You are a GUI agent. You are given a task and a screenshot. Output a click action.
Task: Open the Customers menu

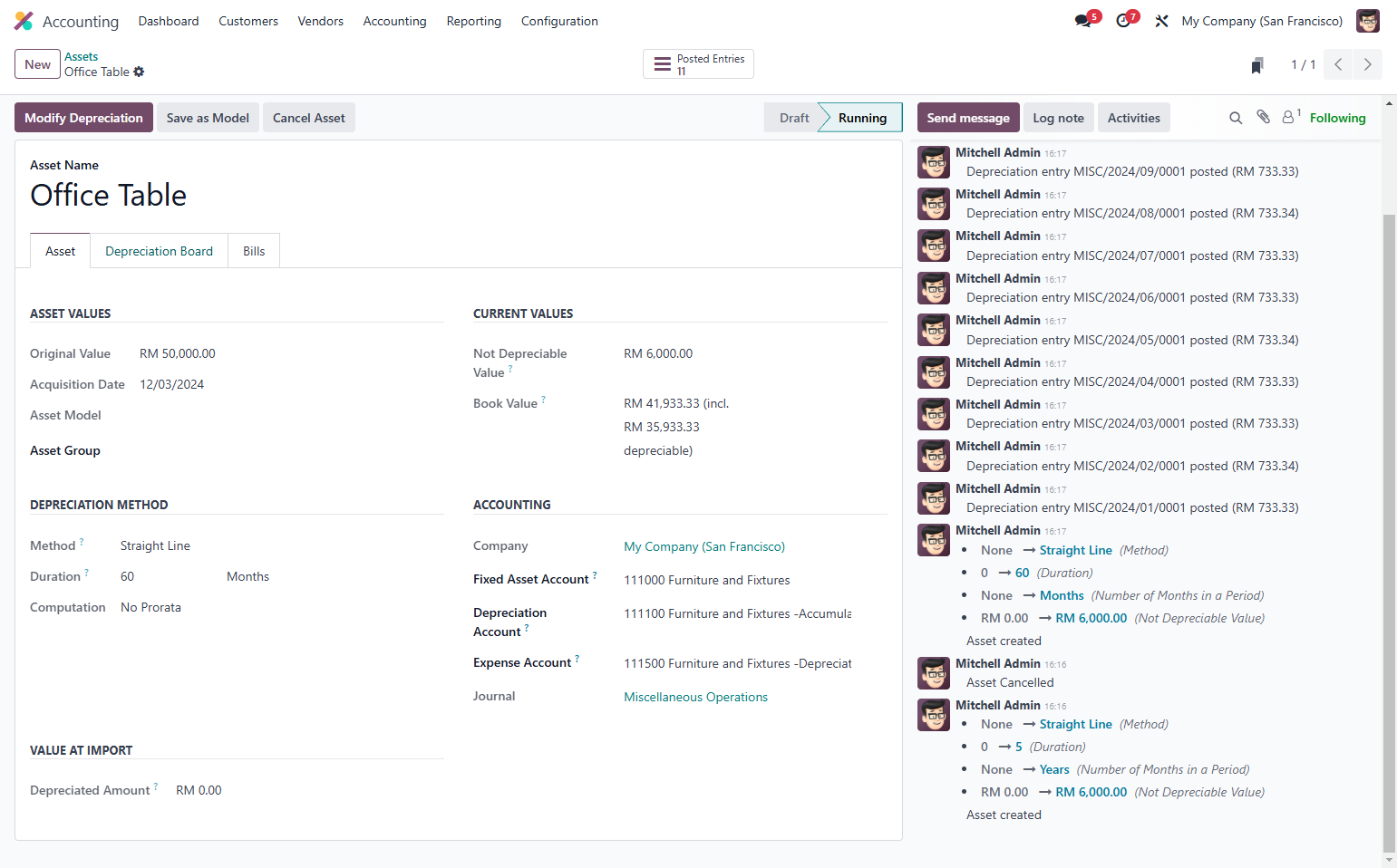(x=248, y=21)
